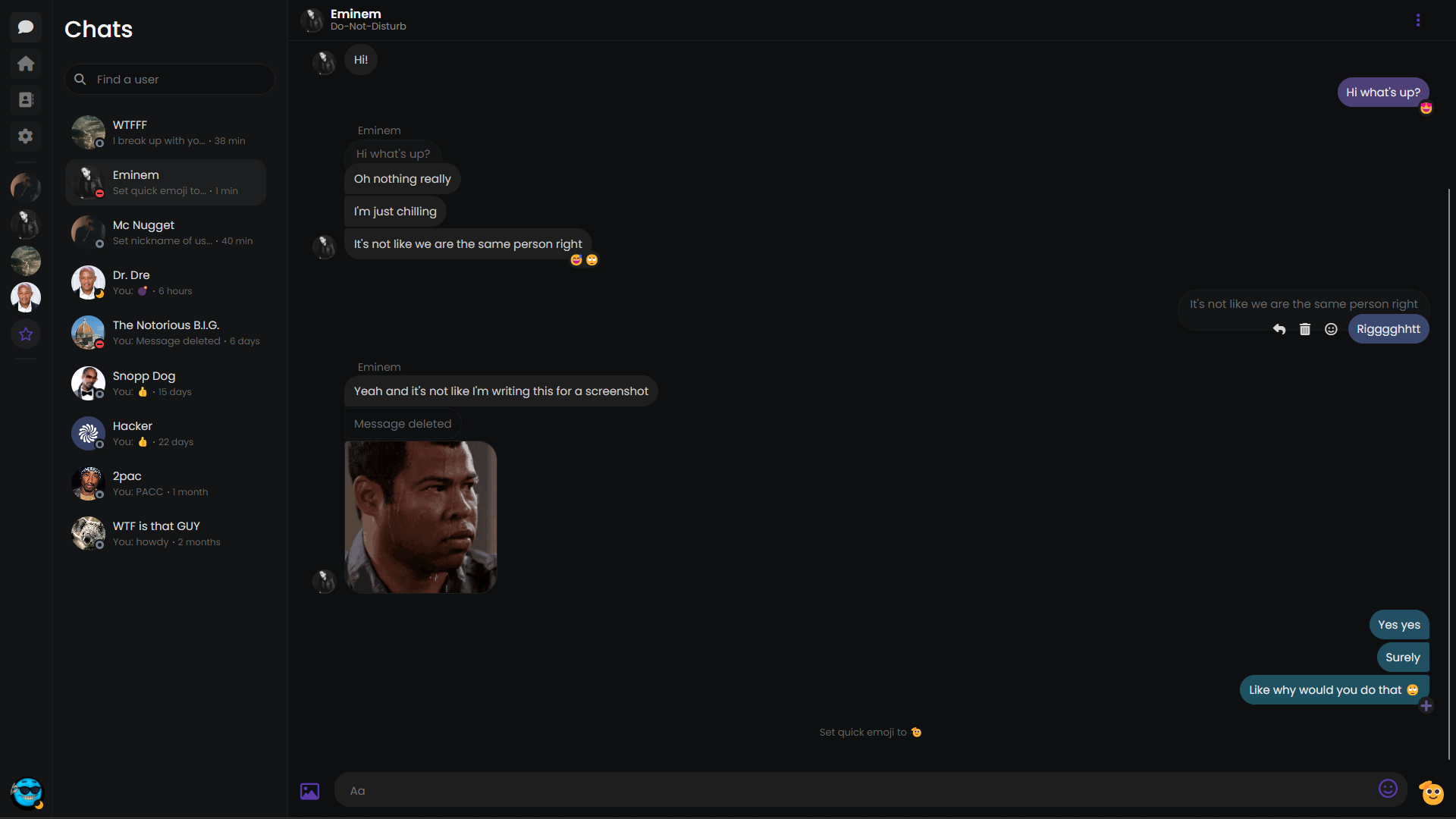Click the message input box

[x=857, y=791]
